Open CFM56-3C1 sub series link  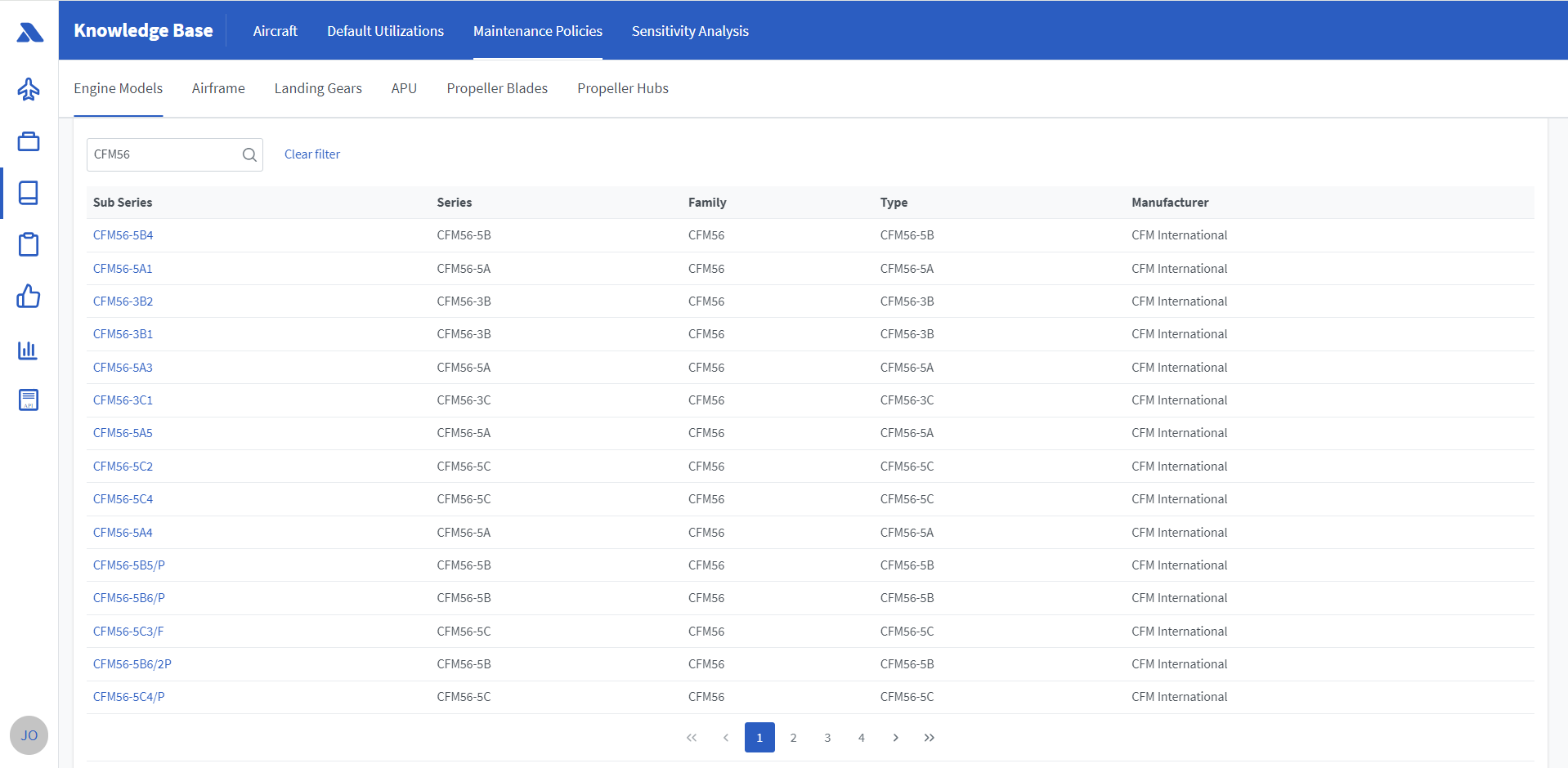pyautogui.click(x=123, y=400)
